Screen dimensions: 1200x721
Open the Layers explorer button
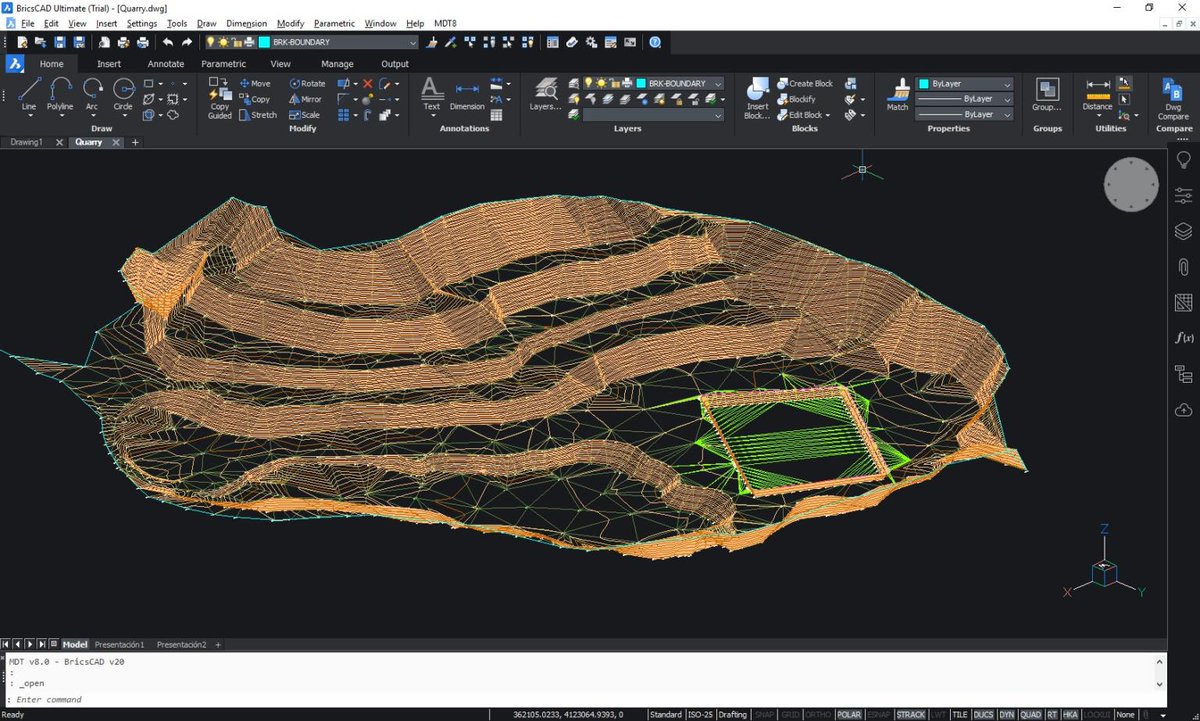tap(545, 93)
